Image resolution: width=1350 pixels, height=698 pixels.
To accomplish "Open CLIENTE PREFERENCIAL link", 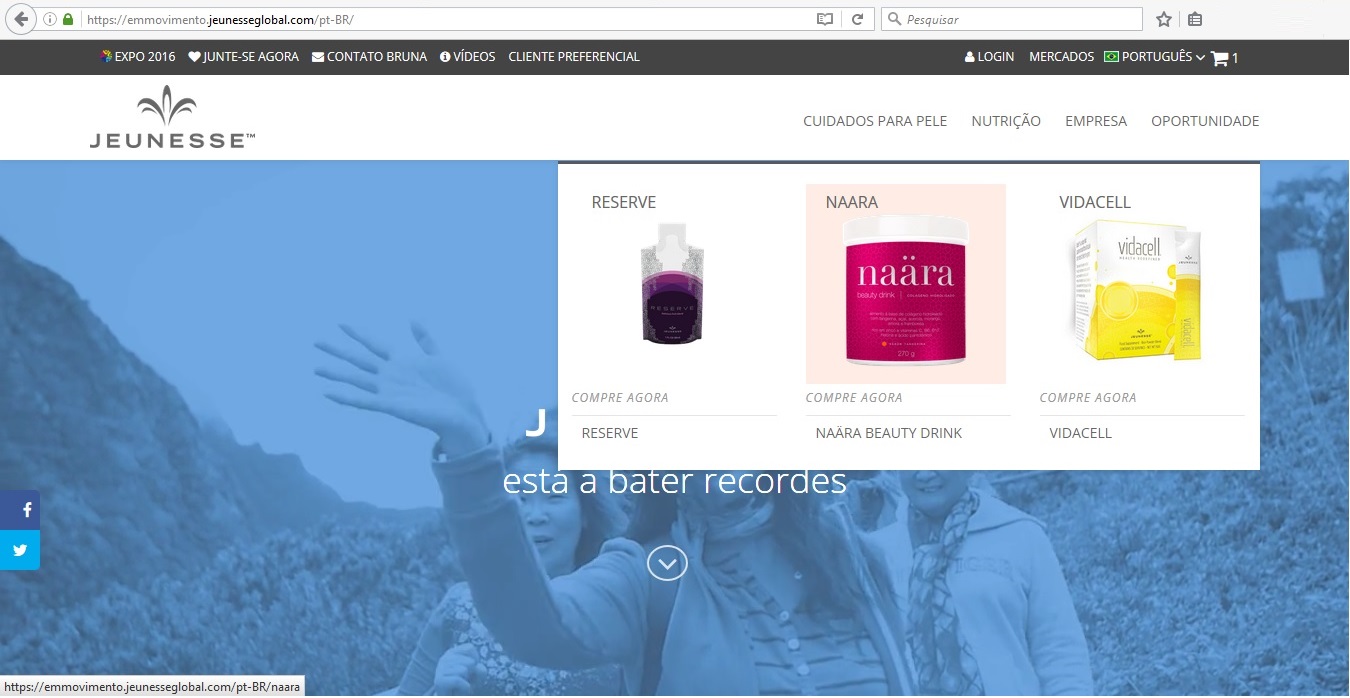I will pos(574,57).
